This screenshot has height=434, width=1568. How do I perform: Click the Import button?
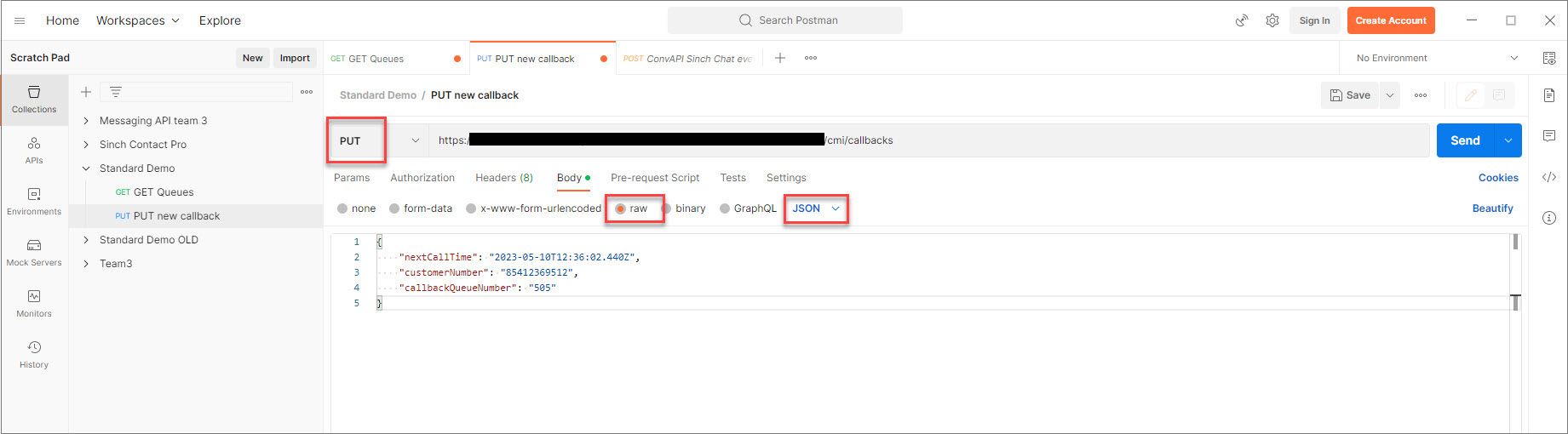(295, 58)
